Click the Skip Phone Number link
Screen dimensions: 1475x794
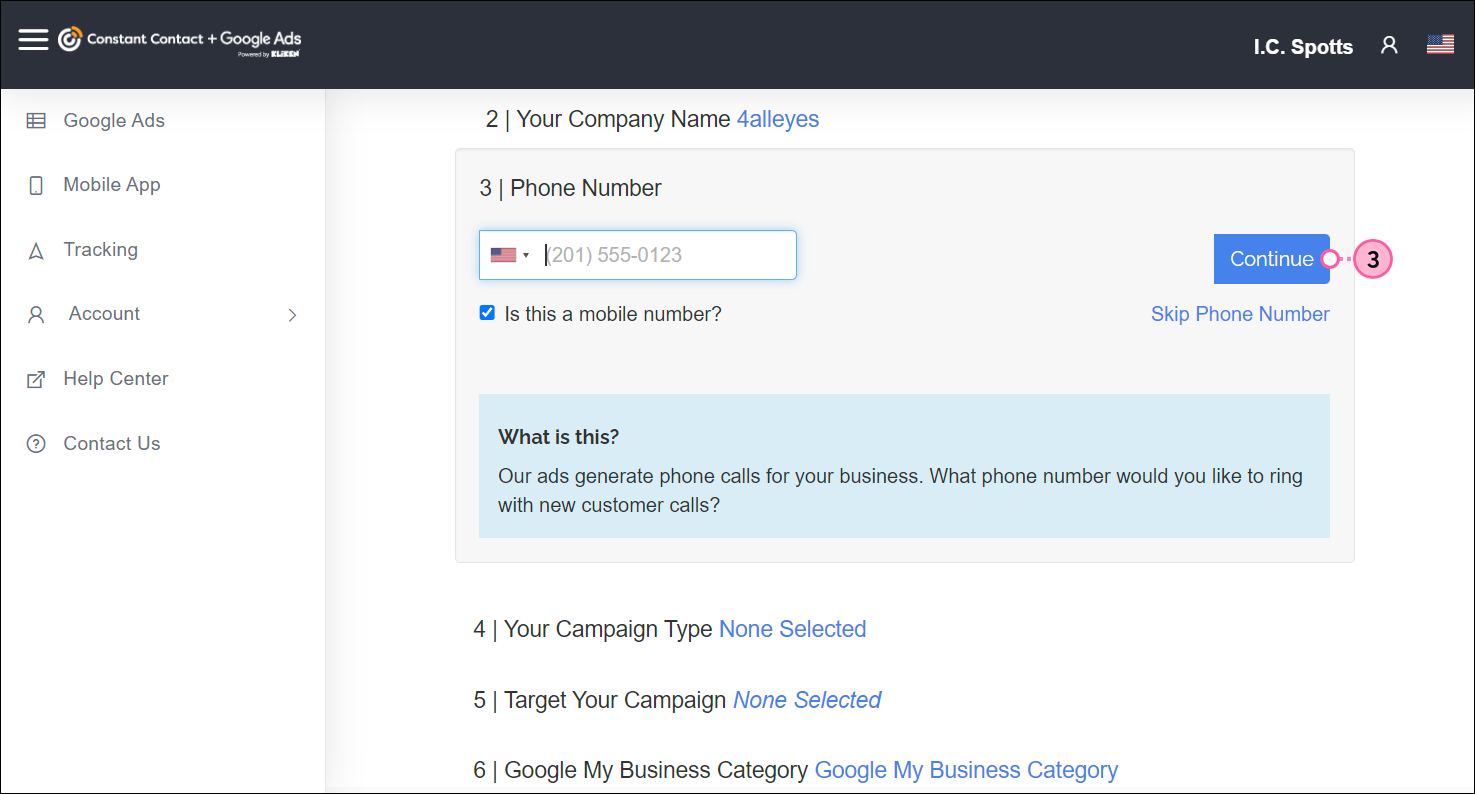click(x=1240, y=314)
